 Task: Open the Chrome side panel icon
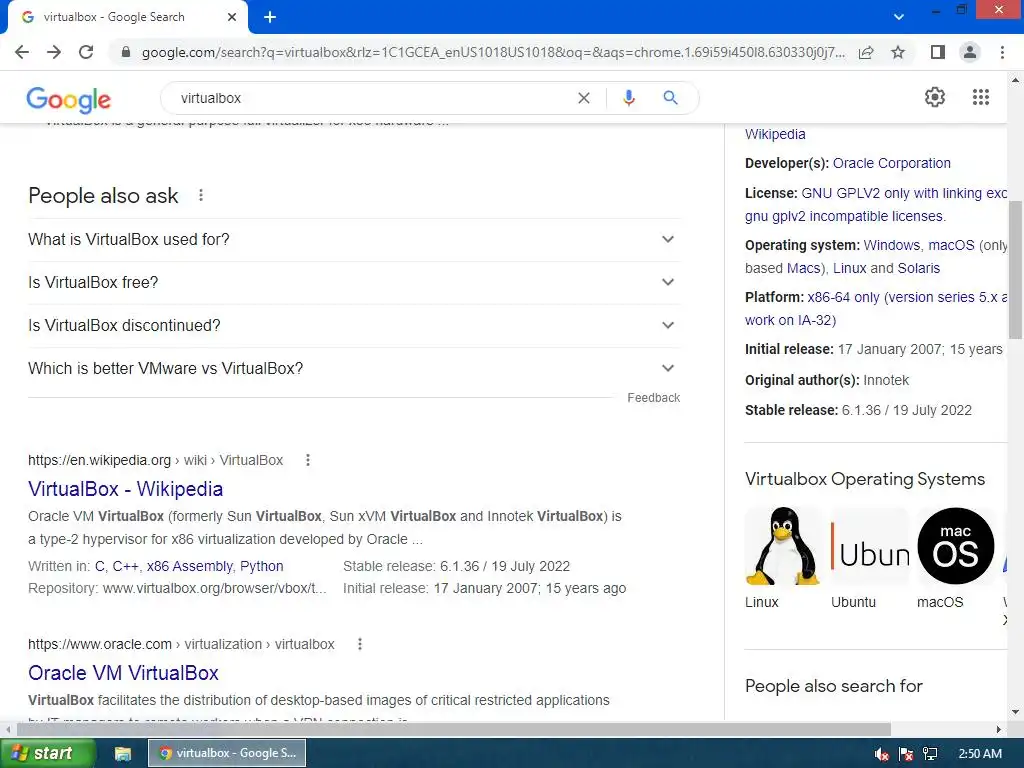tap(938, 52)
